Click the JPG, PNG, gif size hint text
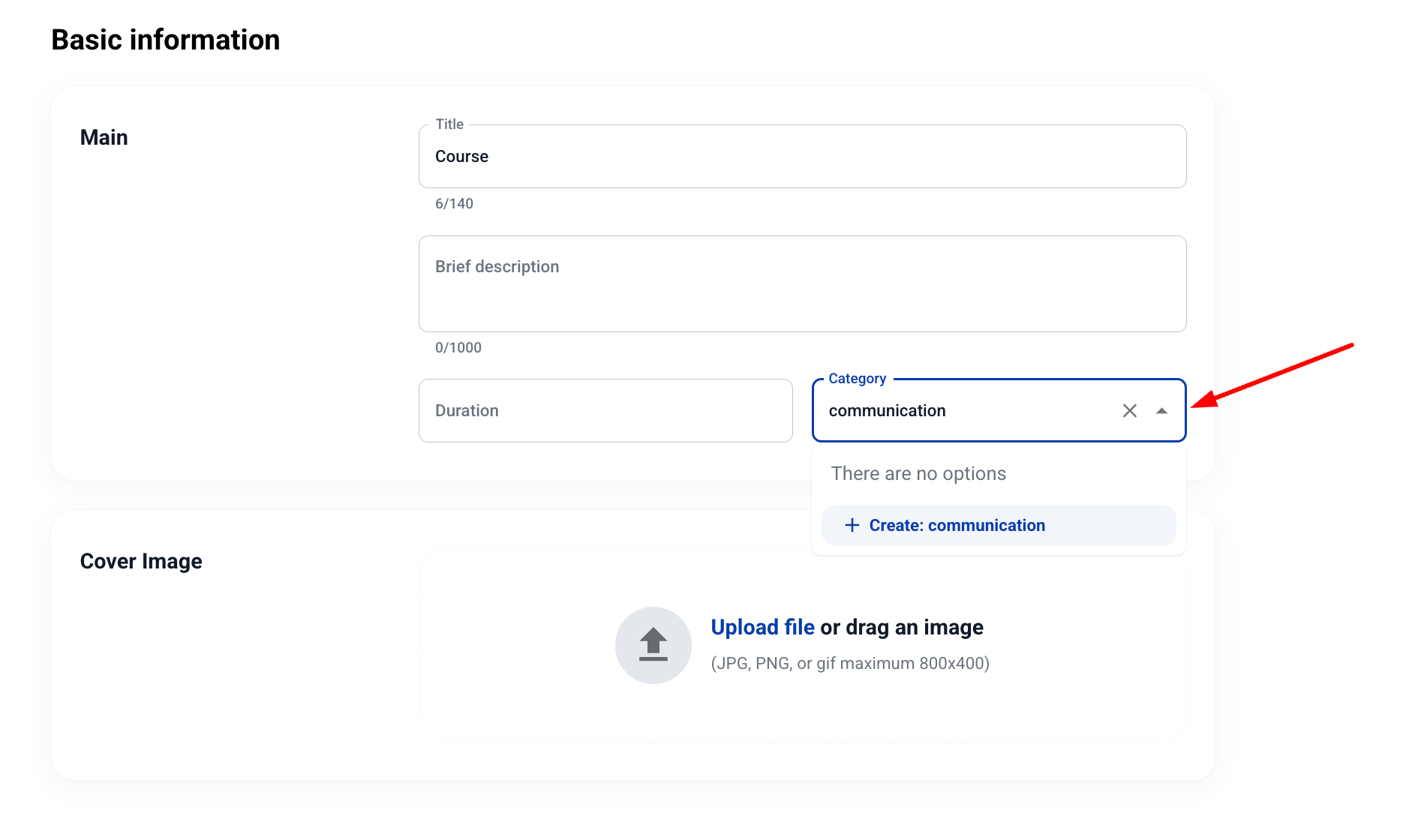1421x840 pixels. pyautogui.click(x=849, y=664)
